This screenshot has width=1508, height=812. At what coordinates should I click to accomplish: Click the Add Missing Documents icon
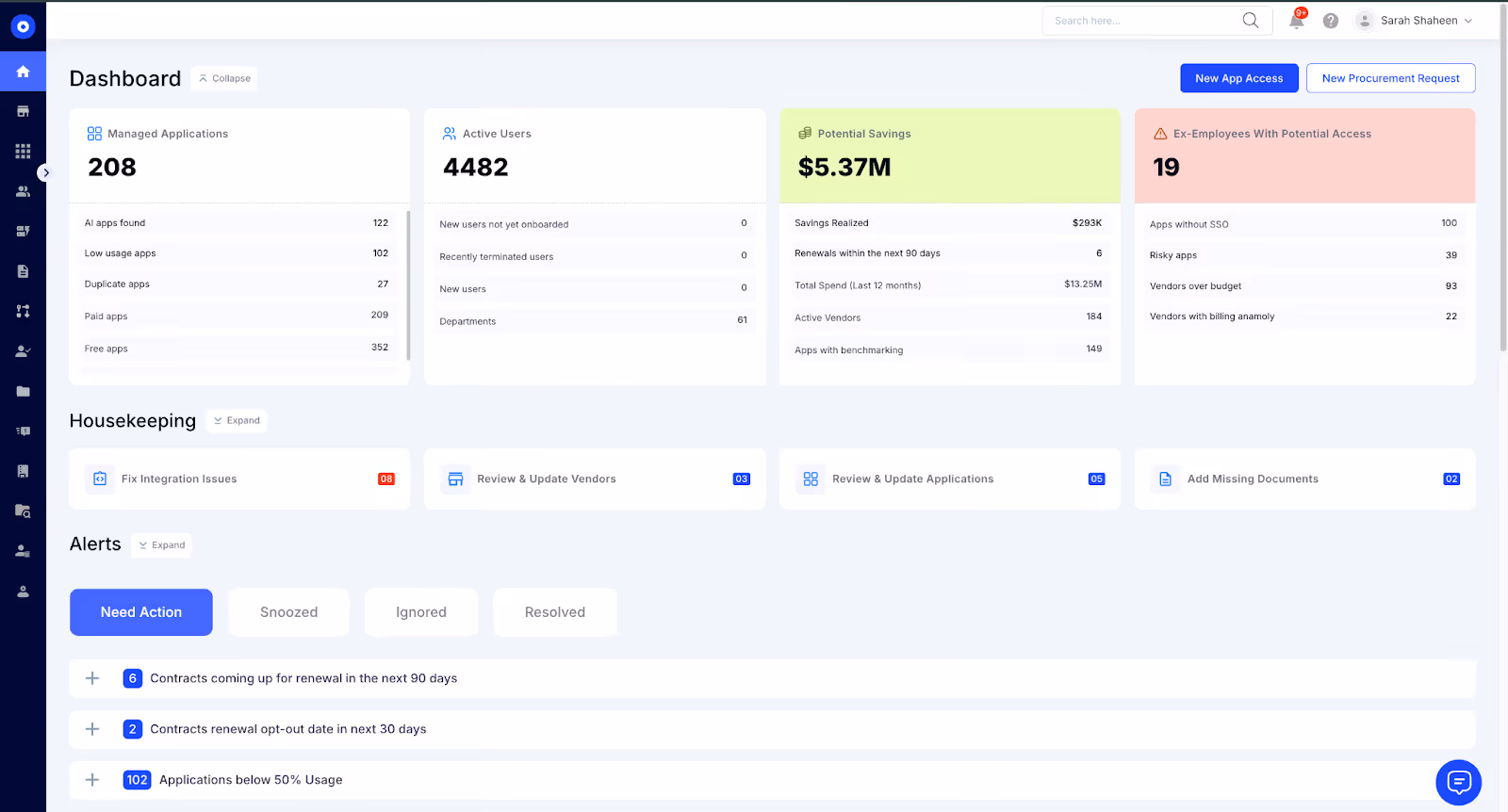pos(1166,479)
